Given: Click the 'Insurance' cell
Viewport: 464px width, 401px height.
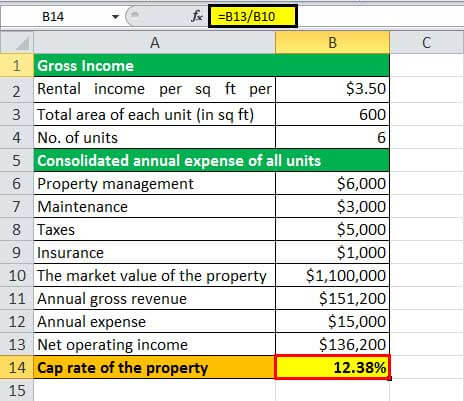Looking at the screenshot, I should coord(154,252).
